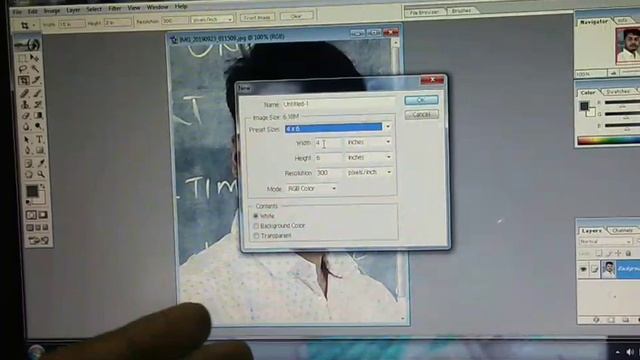Select the Rectangular Marquee tool
This screenshot has width=640, height=360.
(23, 58)
